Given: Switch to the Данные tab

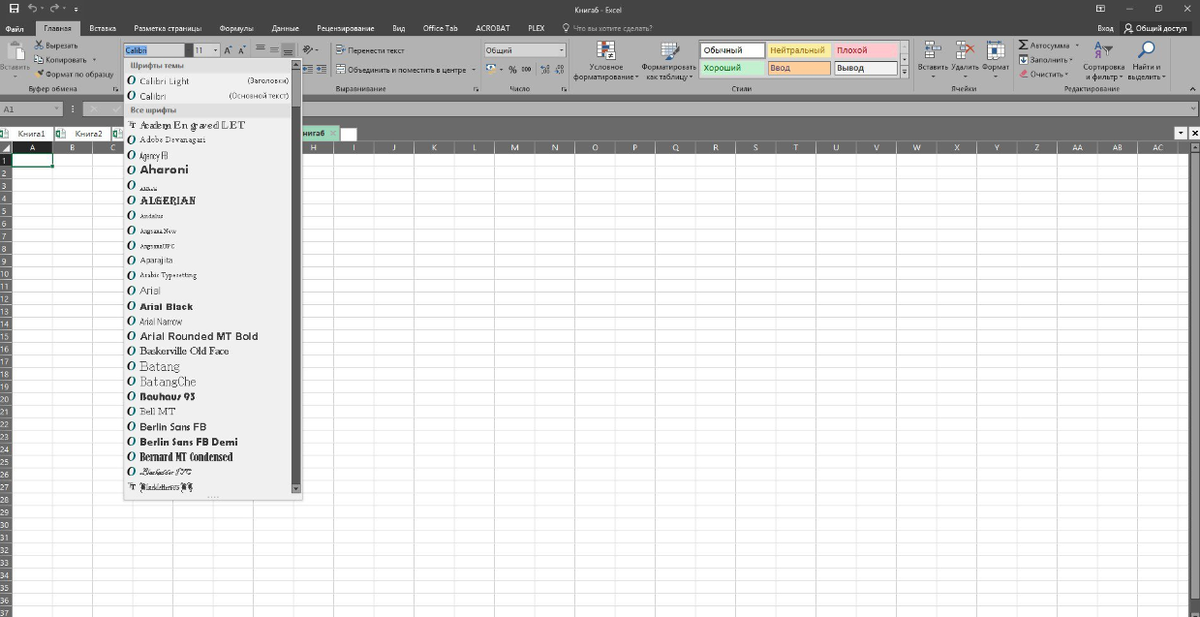Looking at the screenshot, I should (285, 29).
